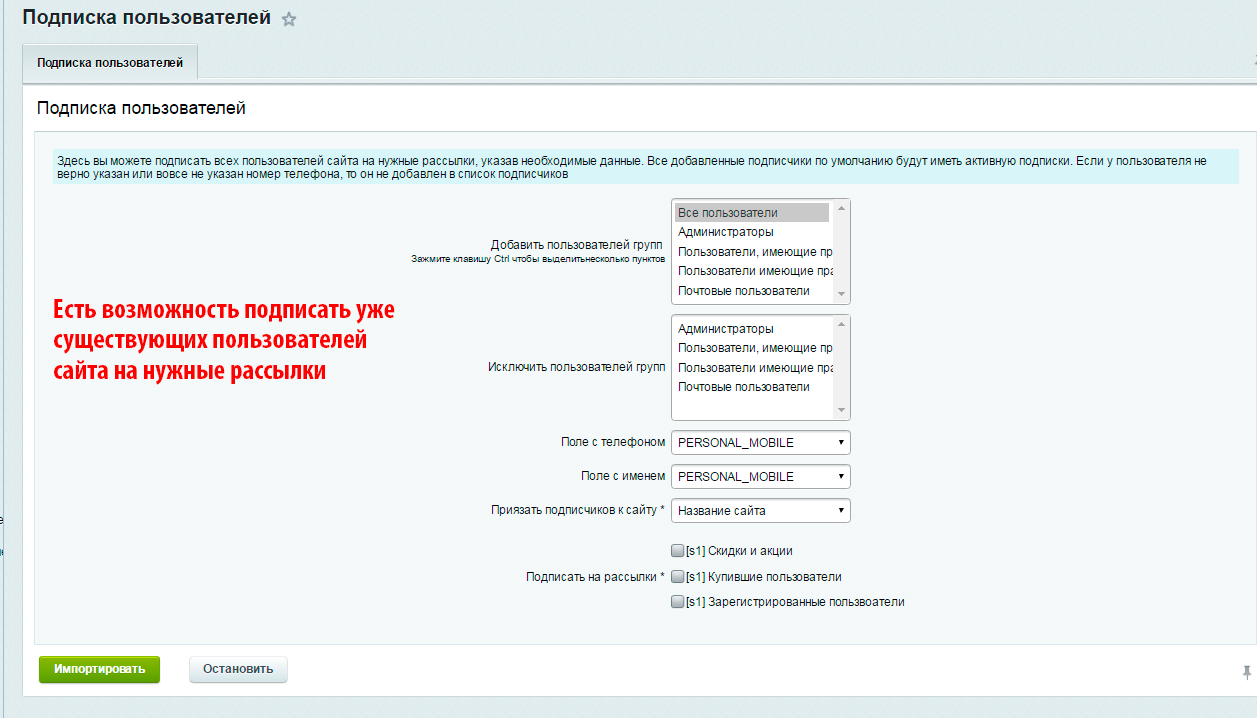This screenshot has height=718, width=1257.
Task: Choose 'Почтовые пользователи' in the exclude groups list
Action: [x=751, y=387]
